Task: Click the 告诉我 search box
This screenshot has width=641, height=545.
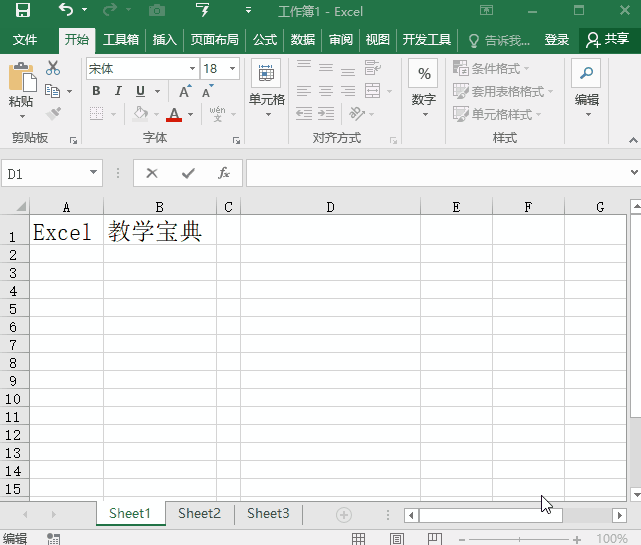Action: point(499,40)
